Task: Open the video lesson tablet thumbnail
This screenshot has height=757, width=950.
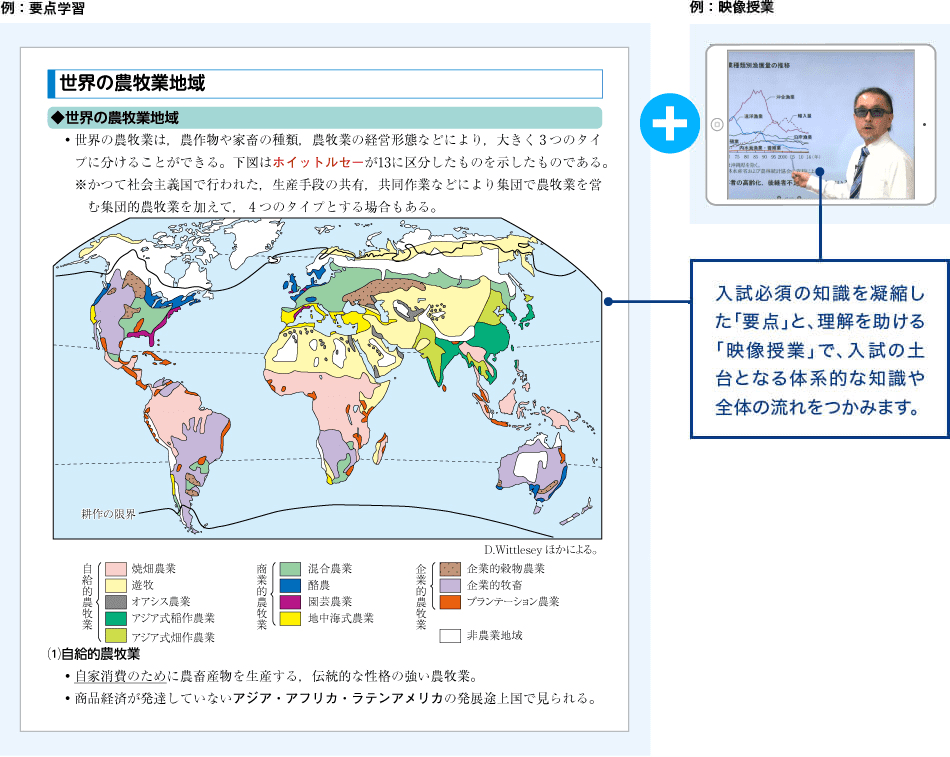Action: click(820, 124)
